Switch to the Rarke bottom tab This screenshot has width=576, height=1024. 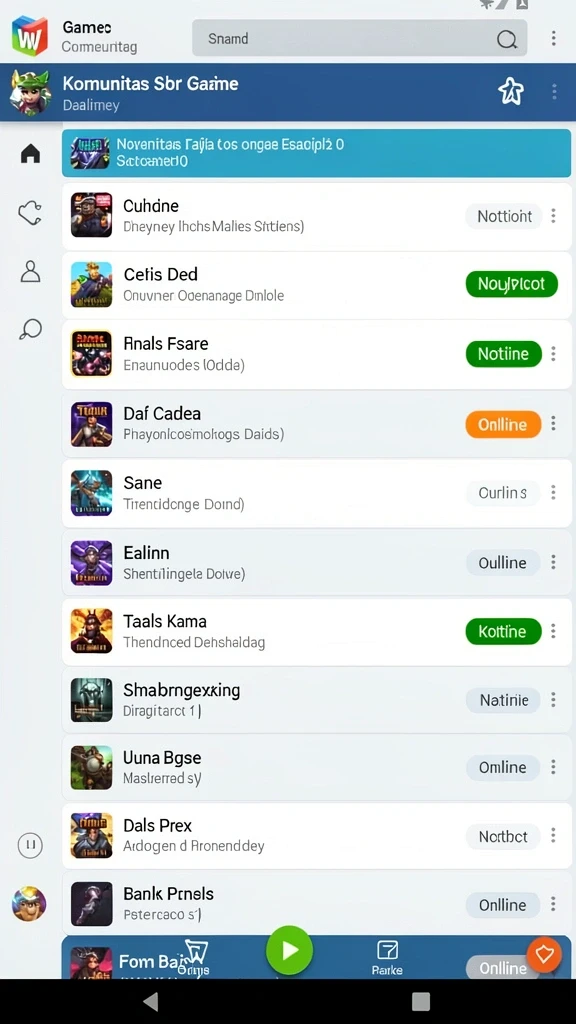coord(387,958)
